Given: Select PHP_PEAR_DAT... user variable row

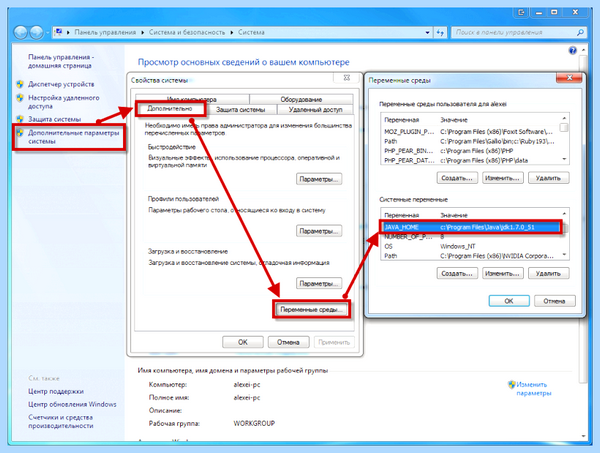Looking at the screenshot, I should [471, 160].
